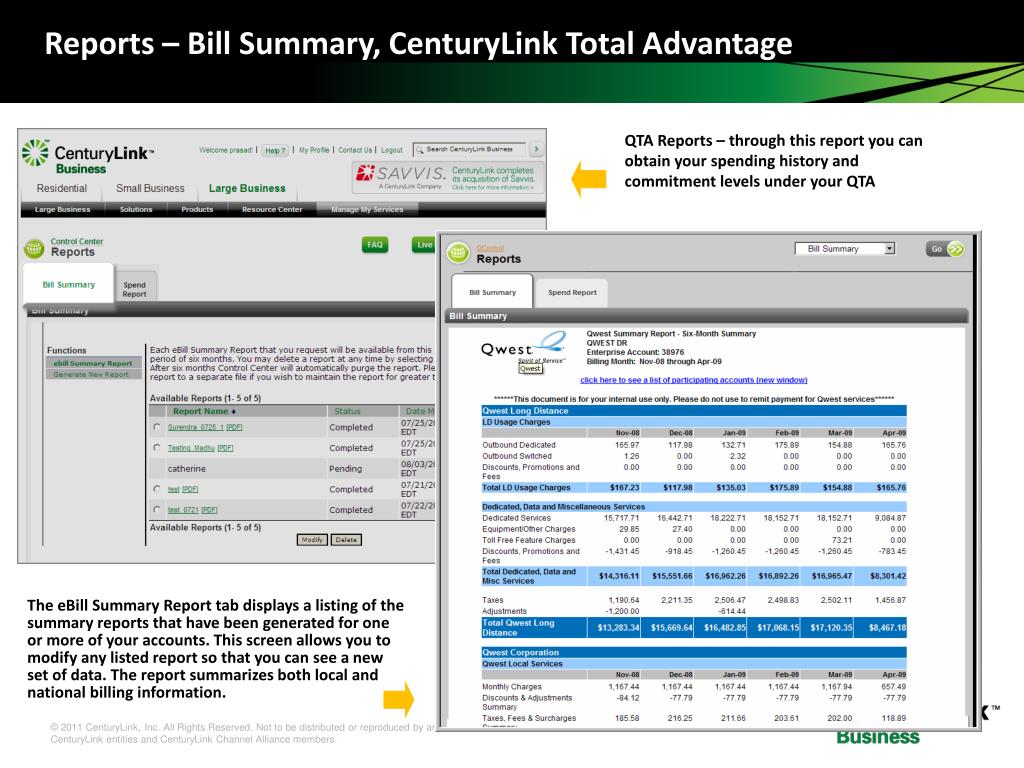Click the Total Qwest Long Distance row
The width and height of the screenshot is (1024, 768).
(x=694, y=628)
